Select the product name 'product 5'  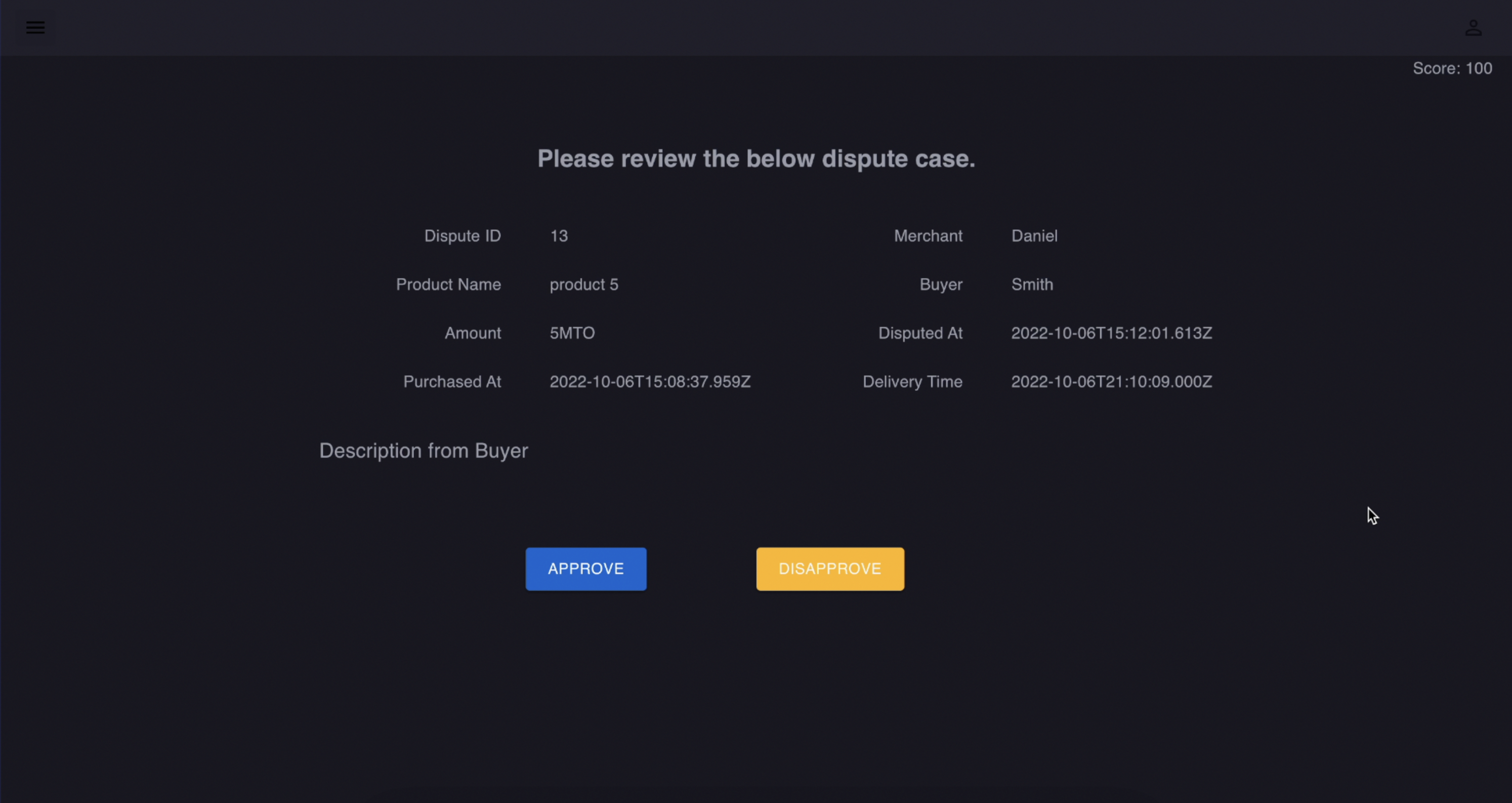[583, 285]
